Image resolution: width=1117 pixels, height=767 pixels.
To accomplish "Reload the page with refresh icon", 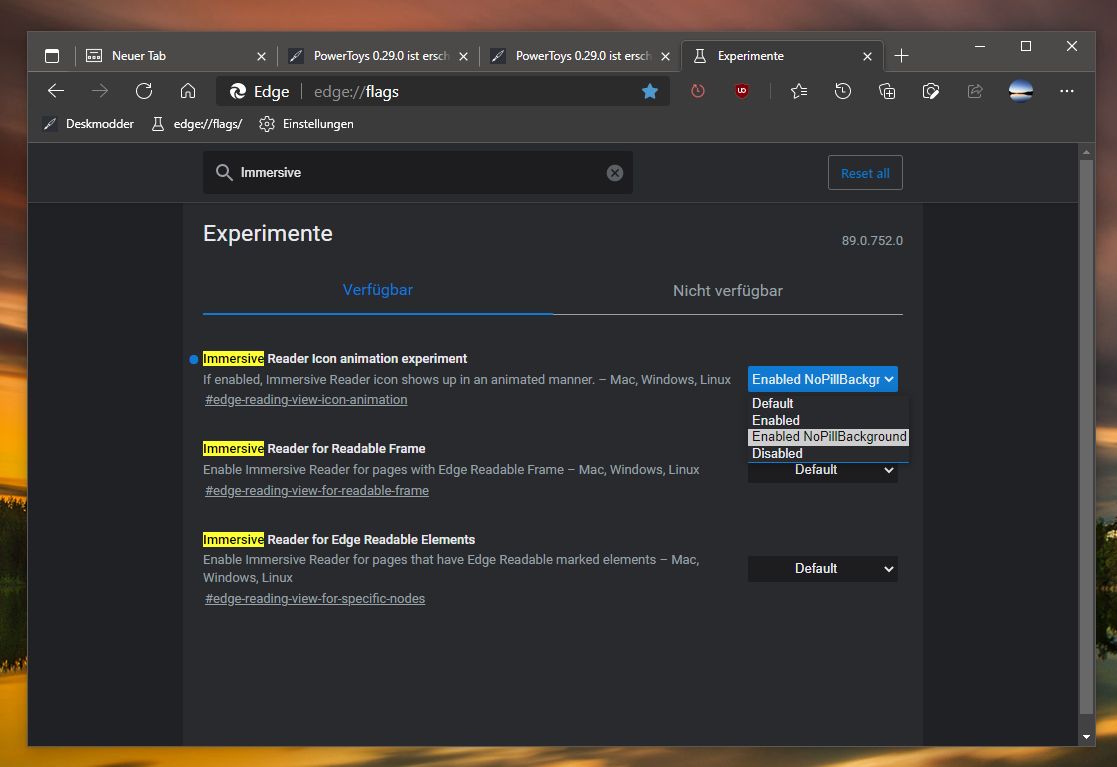I will click(144, 91).
